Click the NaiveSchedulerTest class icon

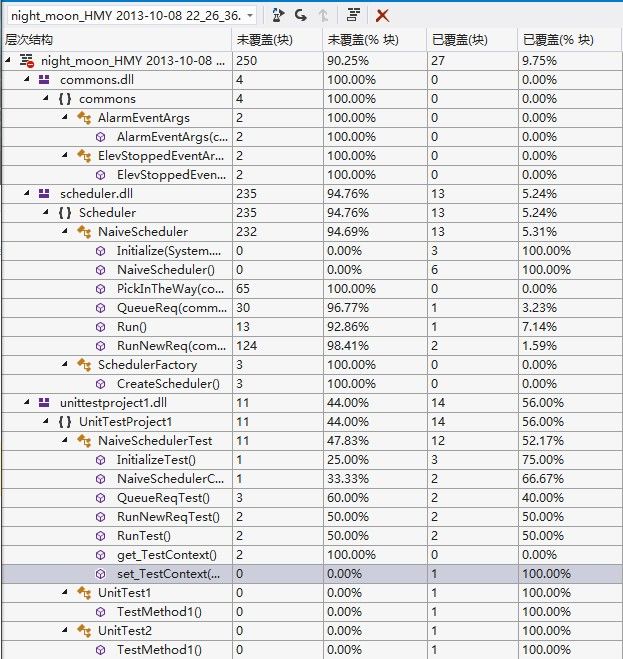pos(84,441)
